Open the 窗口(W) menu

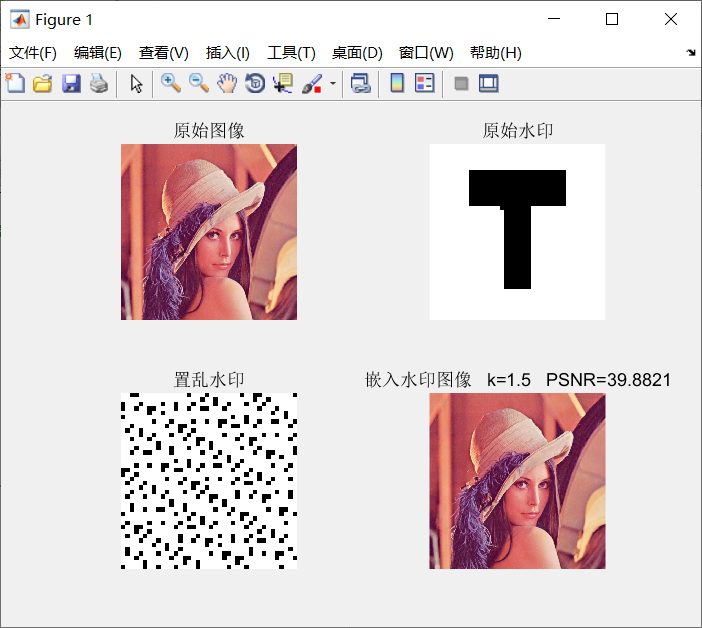(x=426, y=53)
